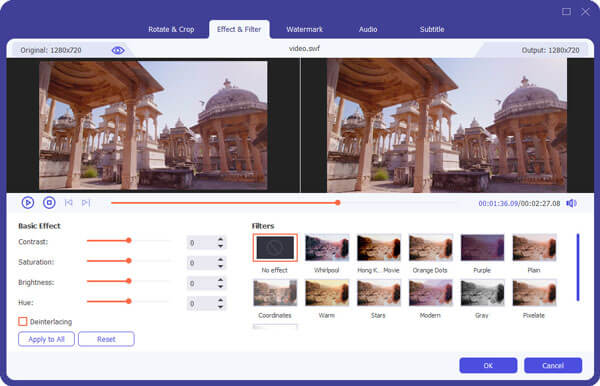Jump to the next frame
This screenshot has height=386, width=600.
tap(86, 203)
